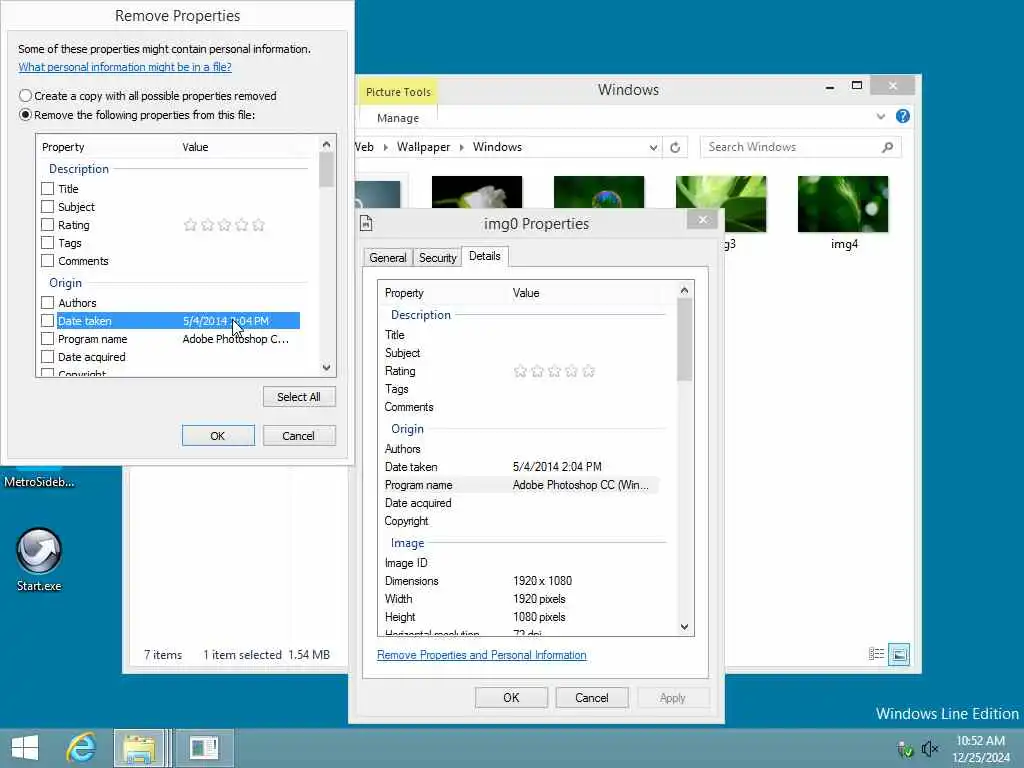Viewport: 1024px width, 768px height.
Task: Click the arrow before Wallpaper in breadcrumb
Action: coord(385,148)
